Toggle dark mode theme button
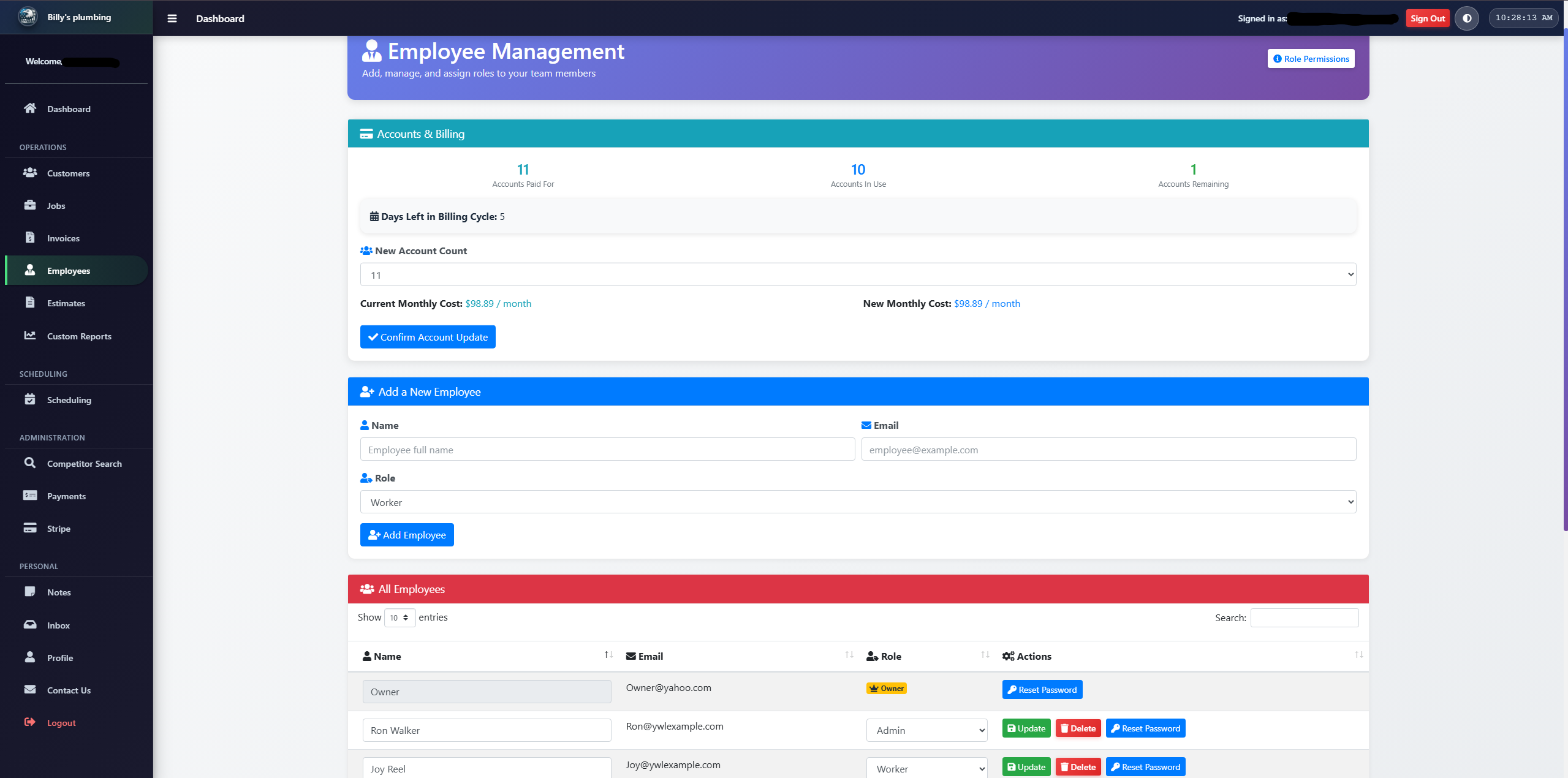This screenshot has width=1568, height=778. (1467, 18)
